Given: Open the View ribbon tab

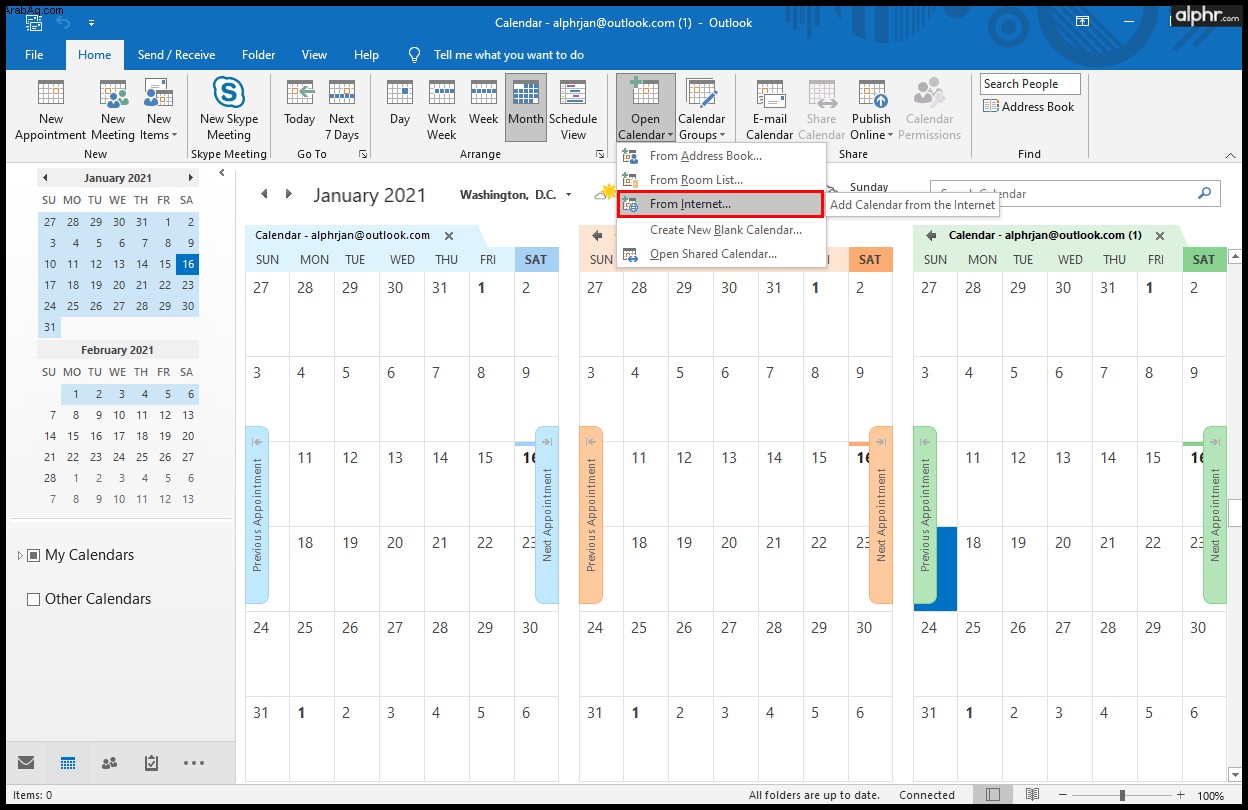Looking at the screenshot, I should (x=314, y=55).
